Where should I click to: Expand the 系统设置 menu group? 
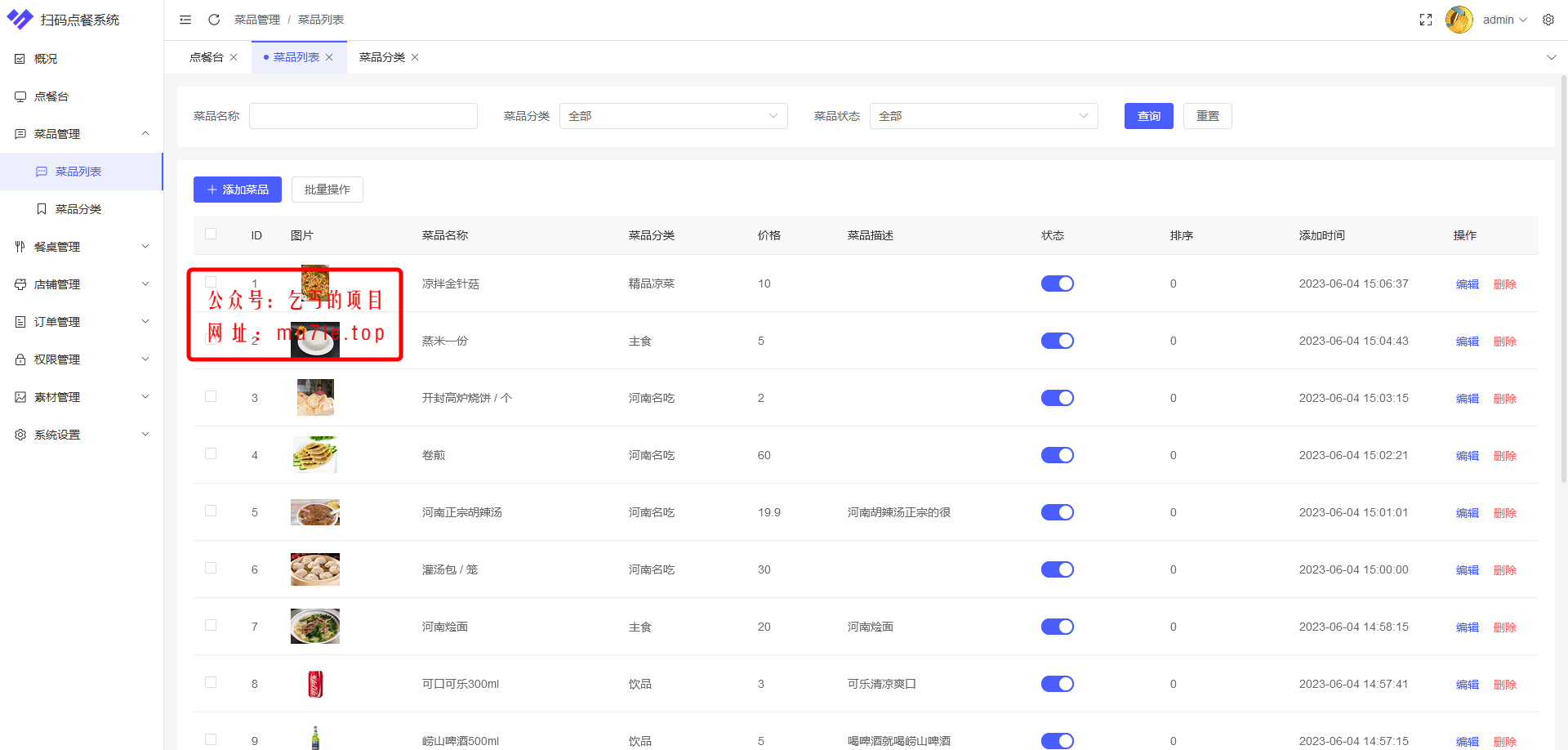pos(145,435)
